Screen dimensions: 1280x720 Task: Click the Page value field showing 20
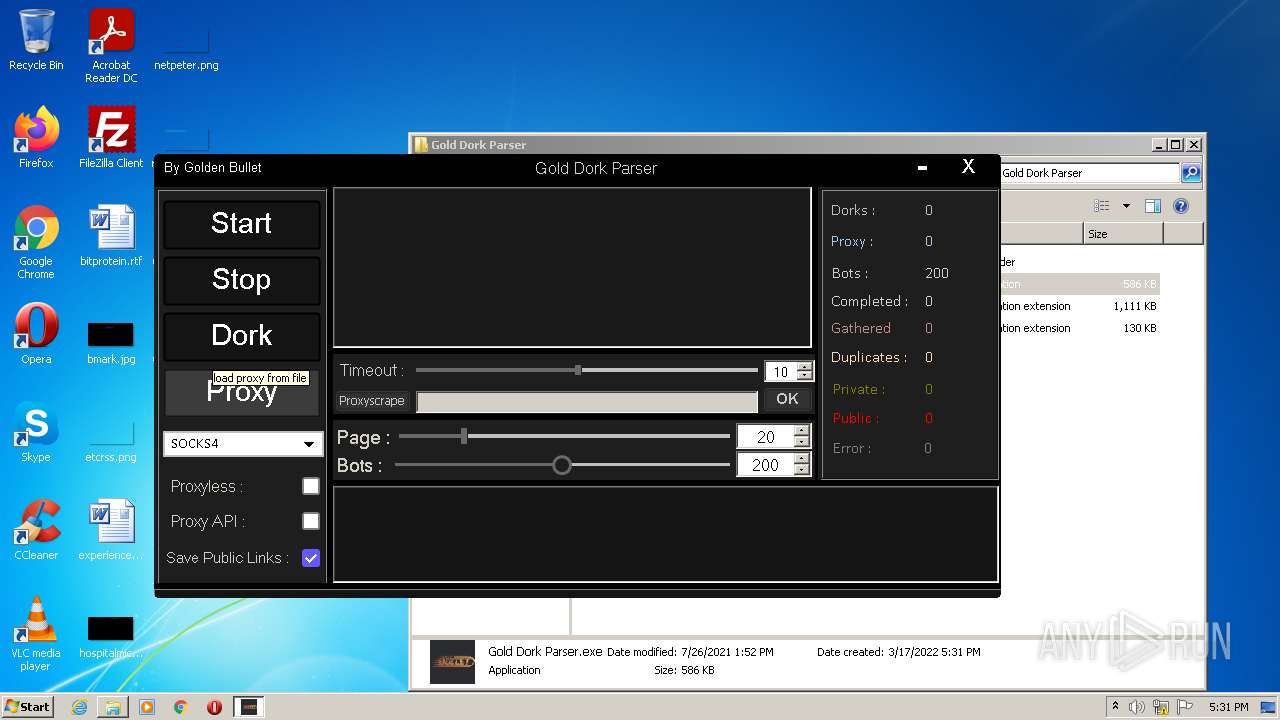766,437
